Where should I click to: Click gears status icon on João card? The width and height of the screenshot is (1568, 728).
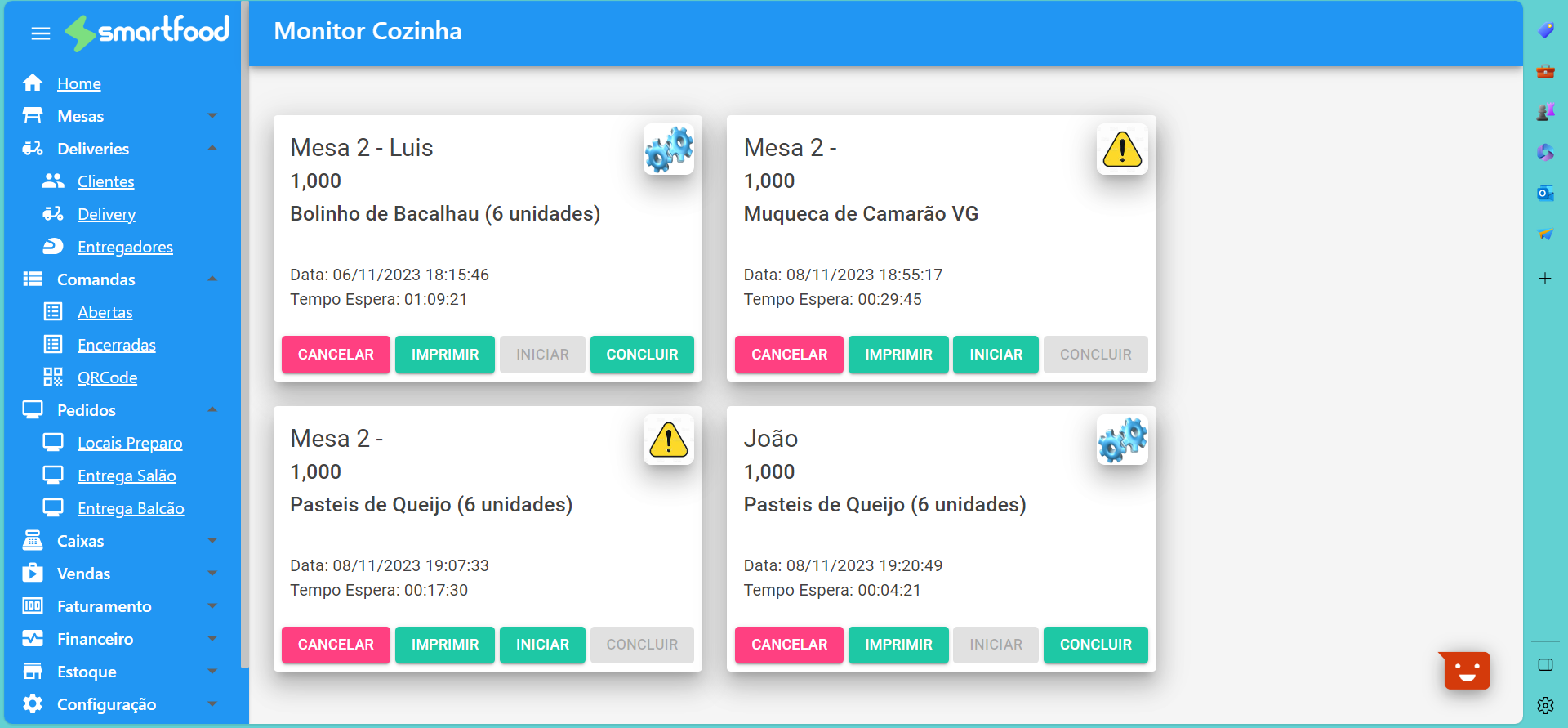pyautogui.click(x=1121, y=440)
